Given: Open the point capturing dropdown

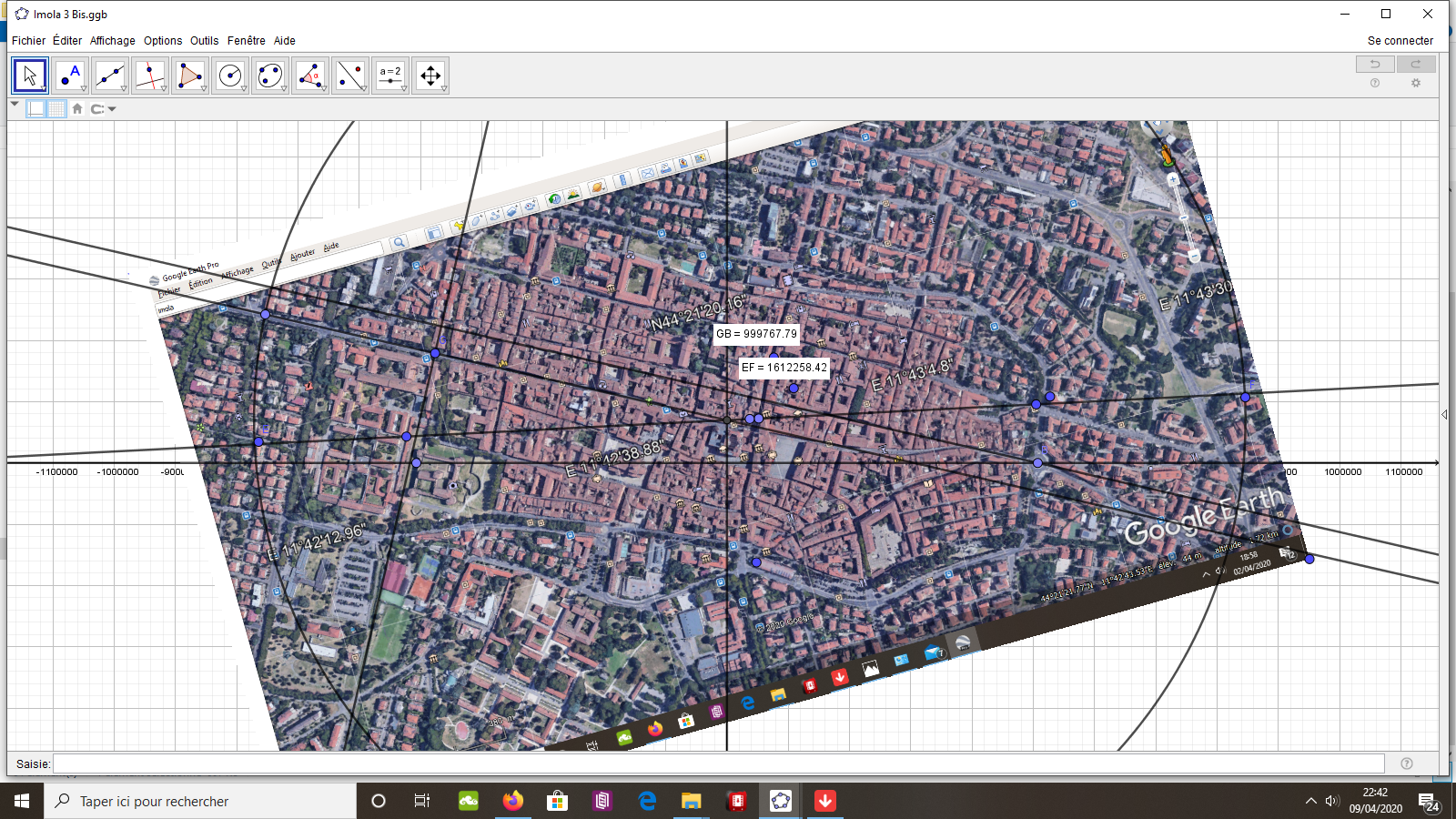Looking at the screenshot, I should pyautogui.click(x=103, y=109).
